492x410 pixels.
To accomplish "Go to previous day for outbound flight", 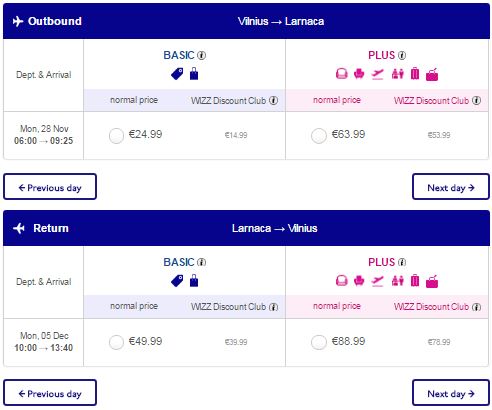I will point(50,187).
